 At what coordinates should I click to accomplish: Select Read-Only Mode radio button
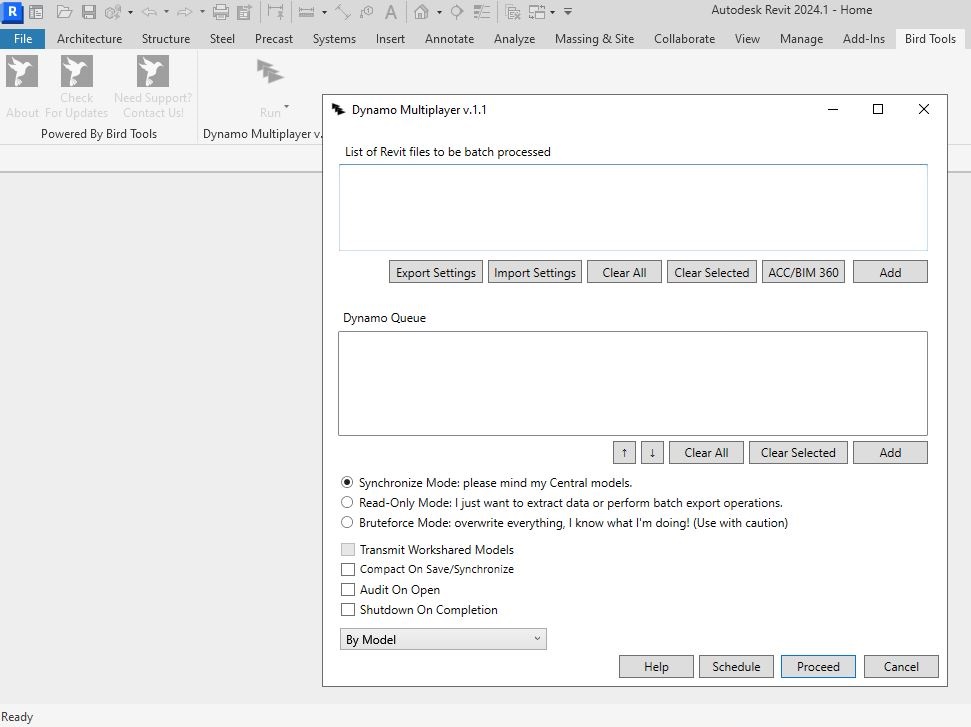(x=347, y=503)
